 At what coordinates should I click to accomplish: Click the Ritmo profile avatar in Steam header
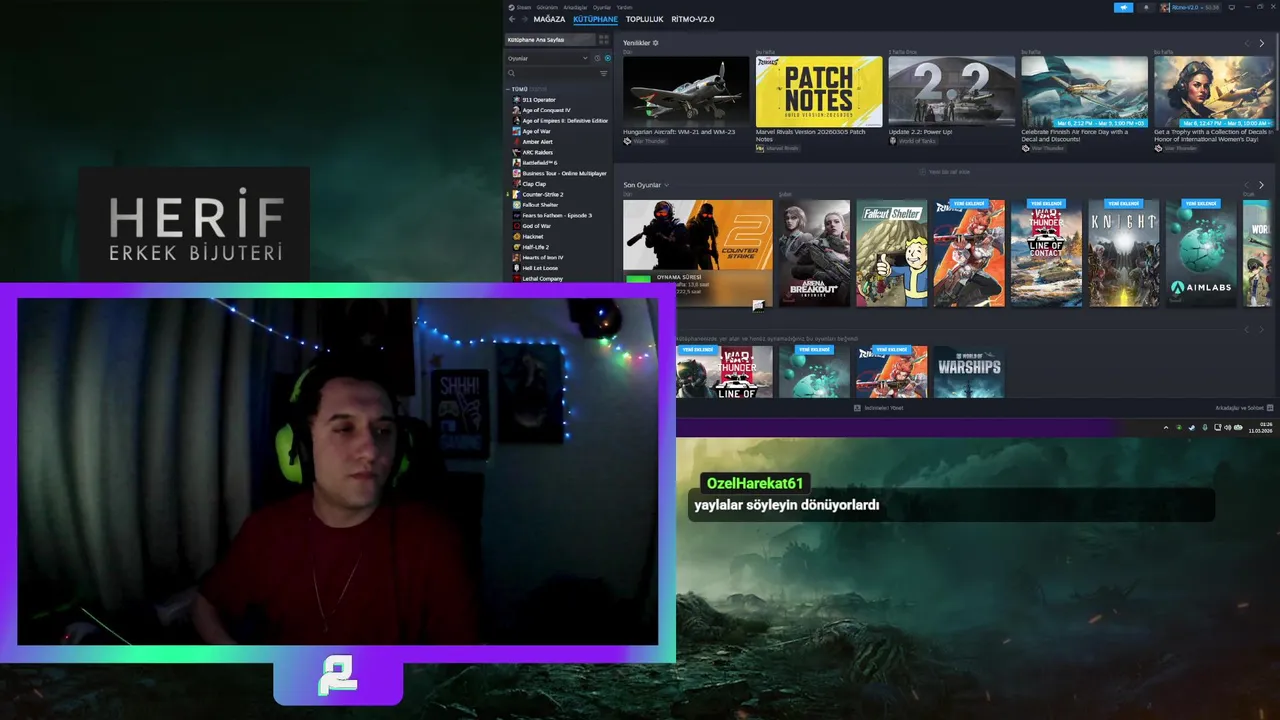coord(1165,7)
